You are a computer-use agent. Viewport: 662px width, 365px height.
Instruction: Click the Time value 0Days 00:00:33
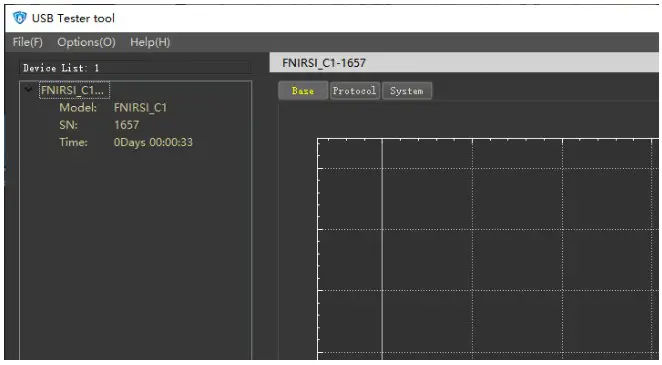(153, 142)
